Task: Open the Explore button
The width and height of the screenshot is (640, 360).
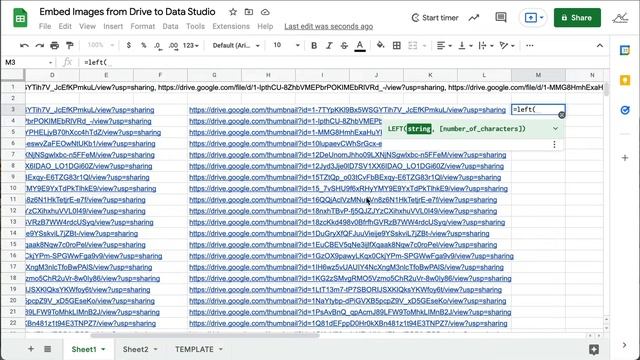Action: point(594,349)
